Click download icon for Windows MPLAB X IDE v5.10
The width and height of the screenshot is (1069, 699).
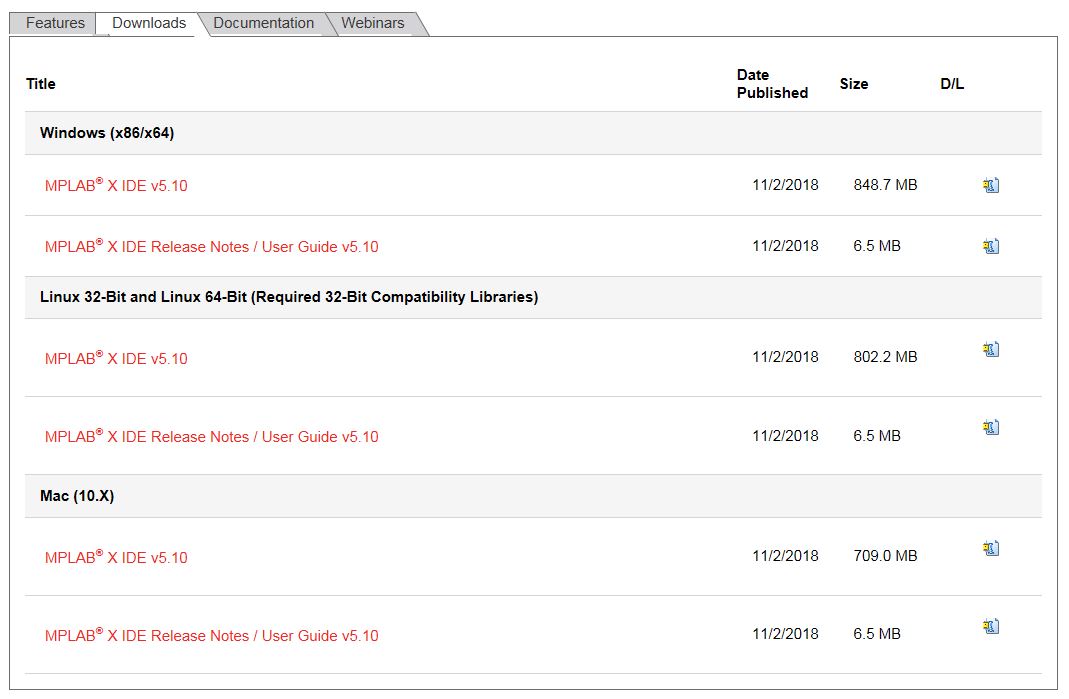[991, 185]
